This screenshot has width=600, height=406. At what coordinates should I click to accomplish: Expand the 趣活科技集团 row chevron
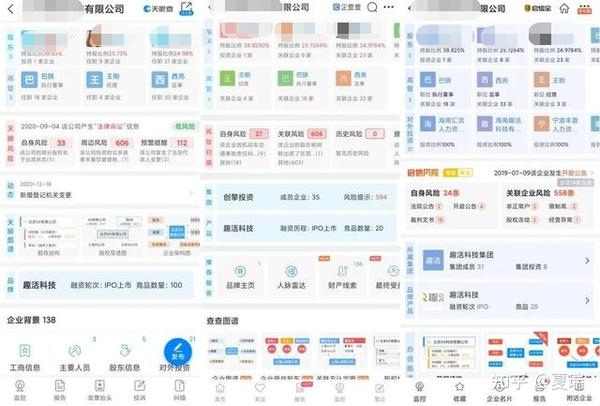[587, 261]
